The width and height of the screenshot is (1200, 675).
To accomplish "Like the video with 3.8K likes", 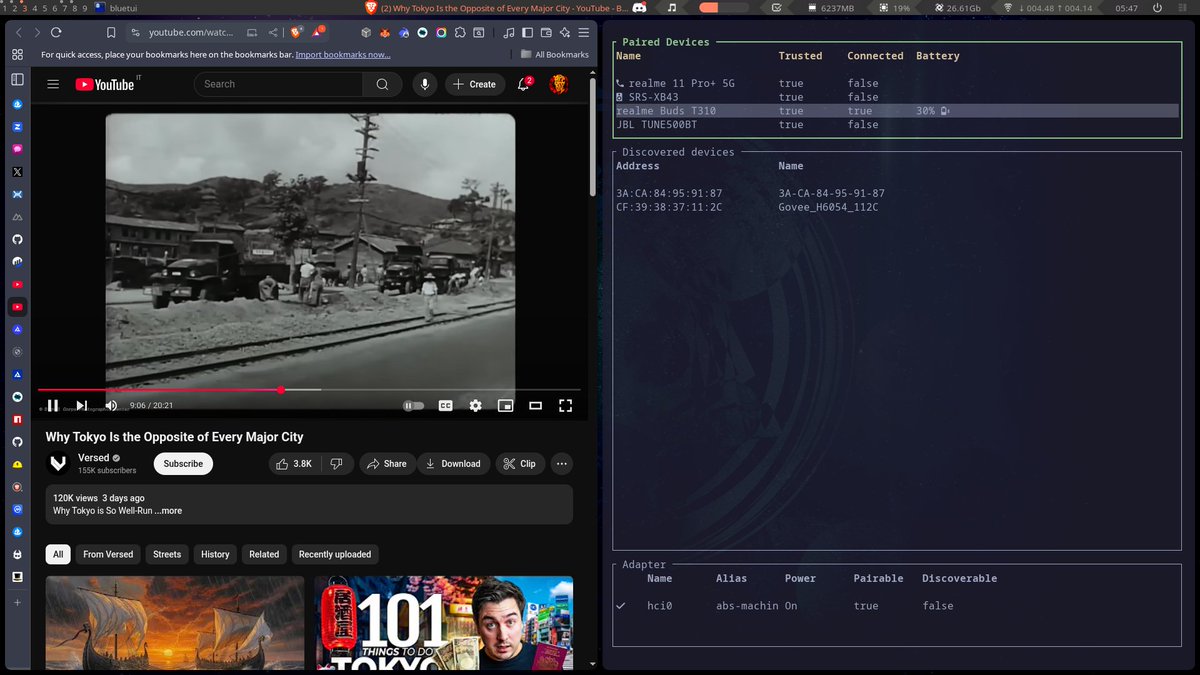I will pos(294,464).
